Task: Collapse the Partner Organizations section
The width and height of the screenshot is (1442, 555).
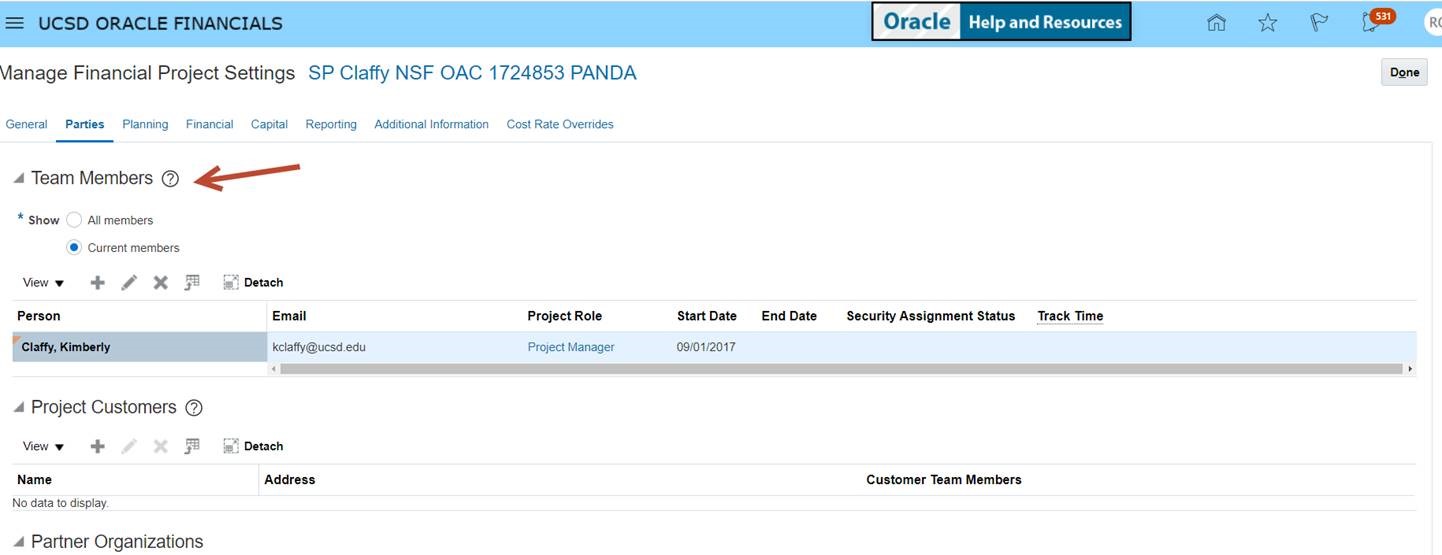Action: 18,542
